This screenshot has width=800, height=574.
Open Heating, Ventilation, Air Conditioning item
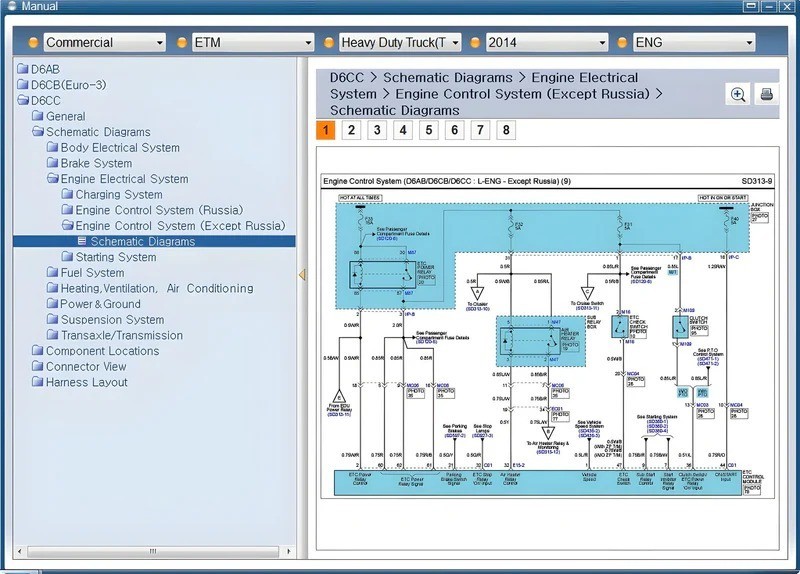pyautogui.click(x=157, y=288)
